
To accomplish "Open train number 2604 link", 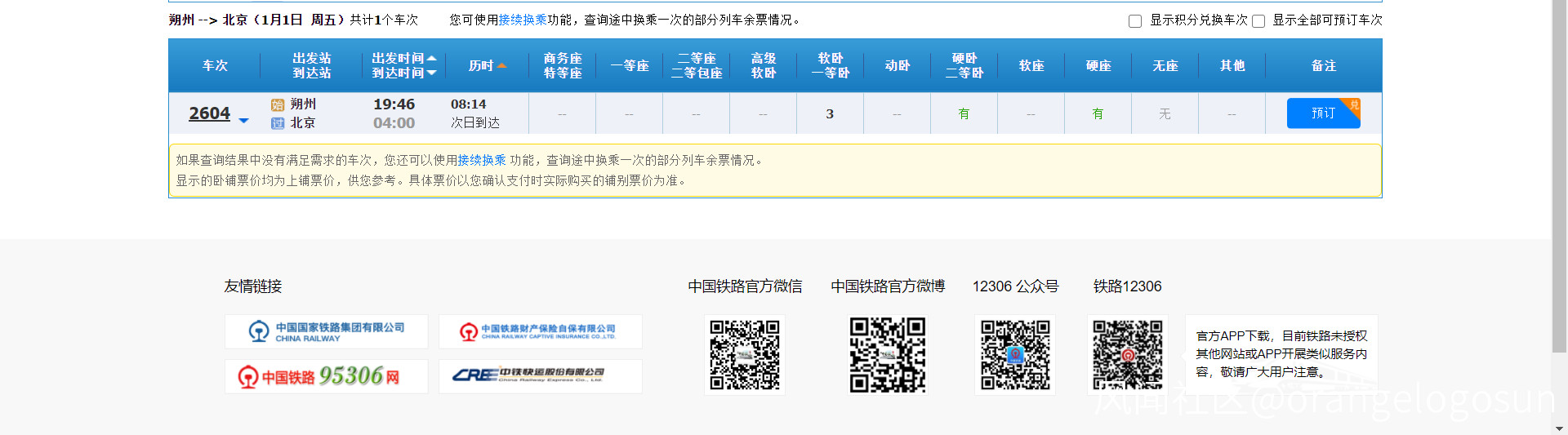I will click(209, 113).
